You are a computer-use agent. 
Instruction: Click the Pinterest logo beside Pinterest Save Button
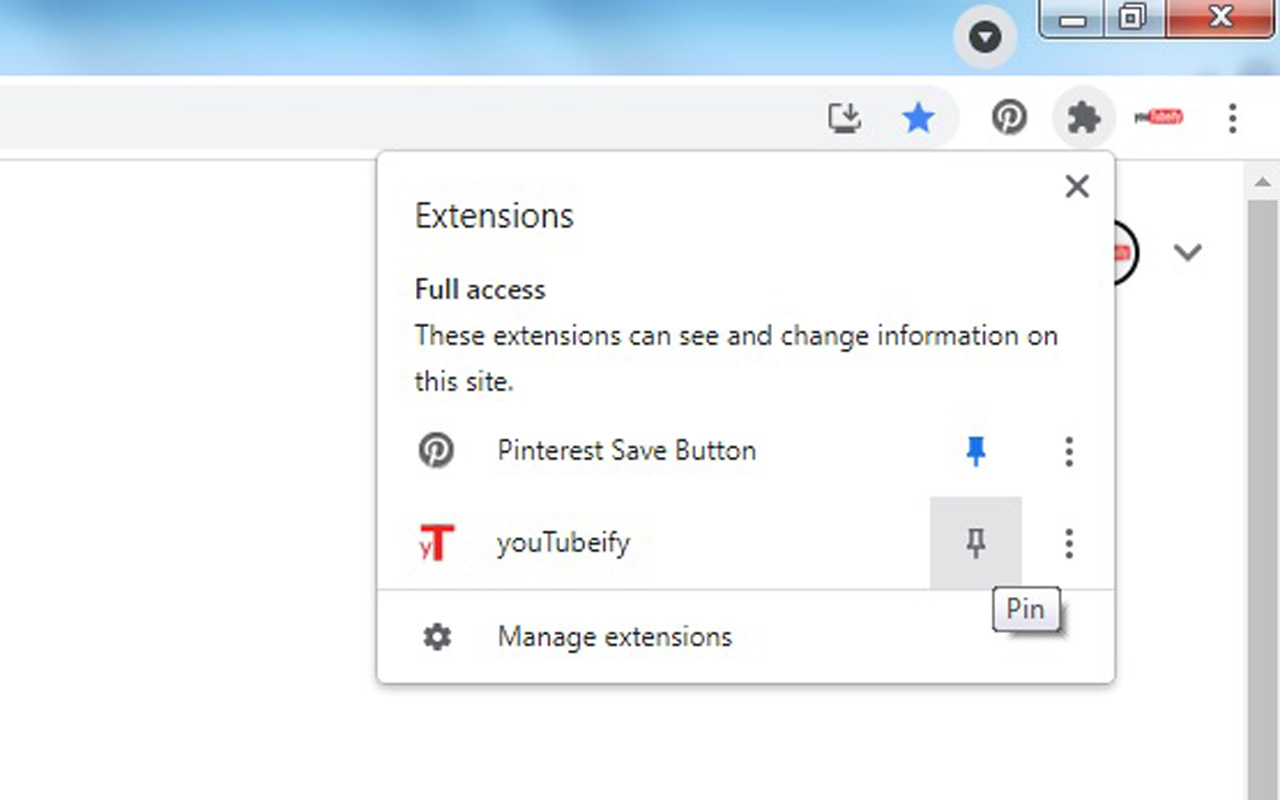(x=437, y=450)
